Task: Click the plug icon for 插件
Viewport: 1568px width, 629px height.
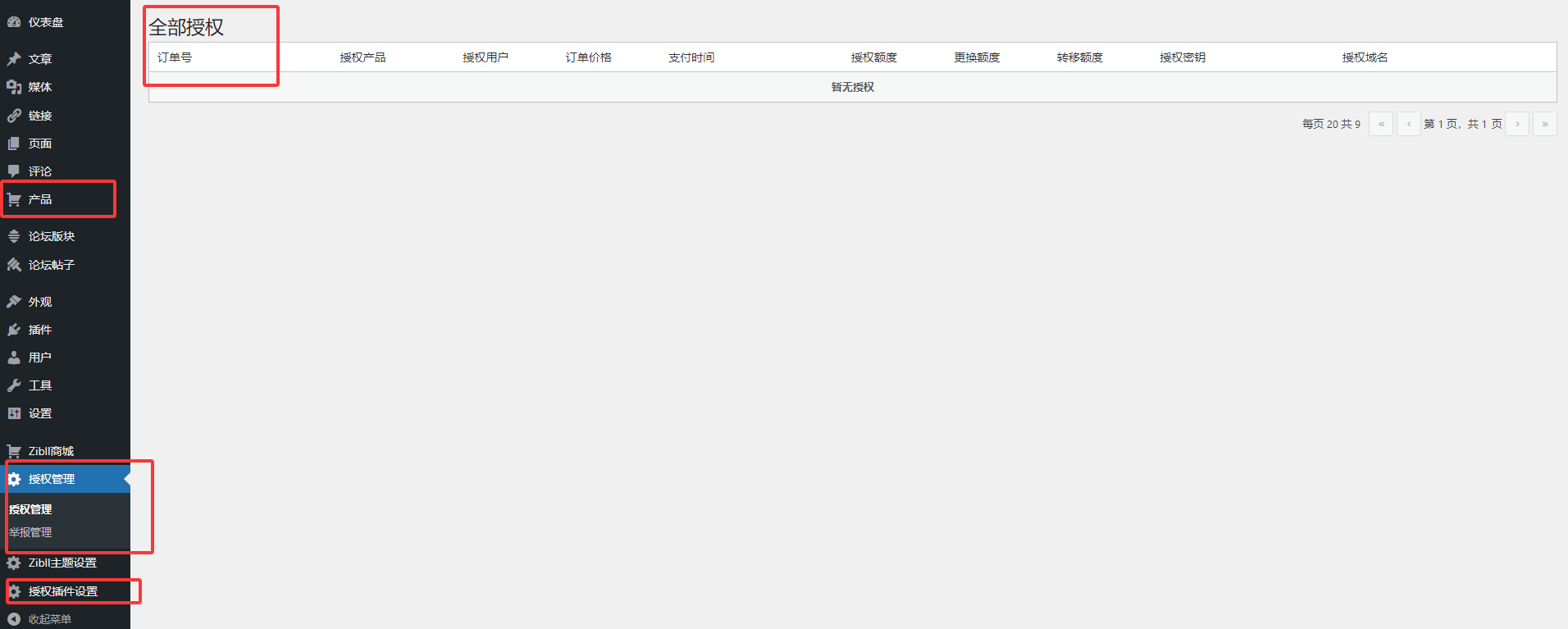Action: pyautogui.click(x=14, y=330)
